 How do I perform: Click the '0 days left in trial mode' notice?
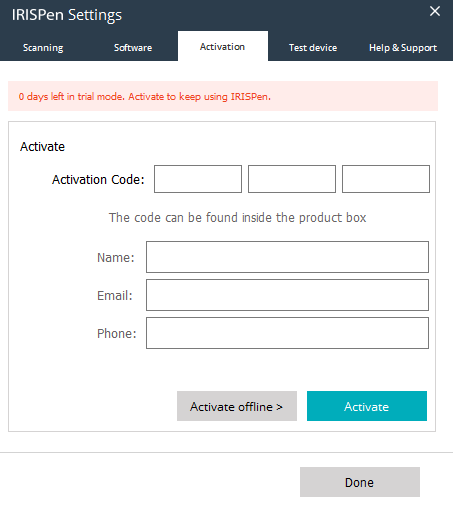pos(223,96)
